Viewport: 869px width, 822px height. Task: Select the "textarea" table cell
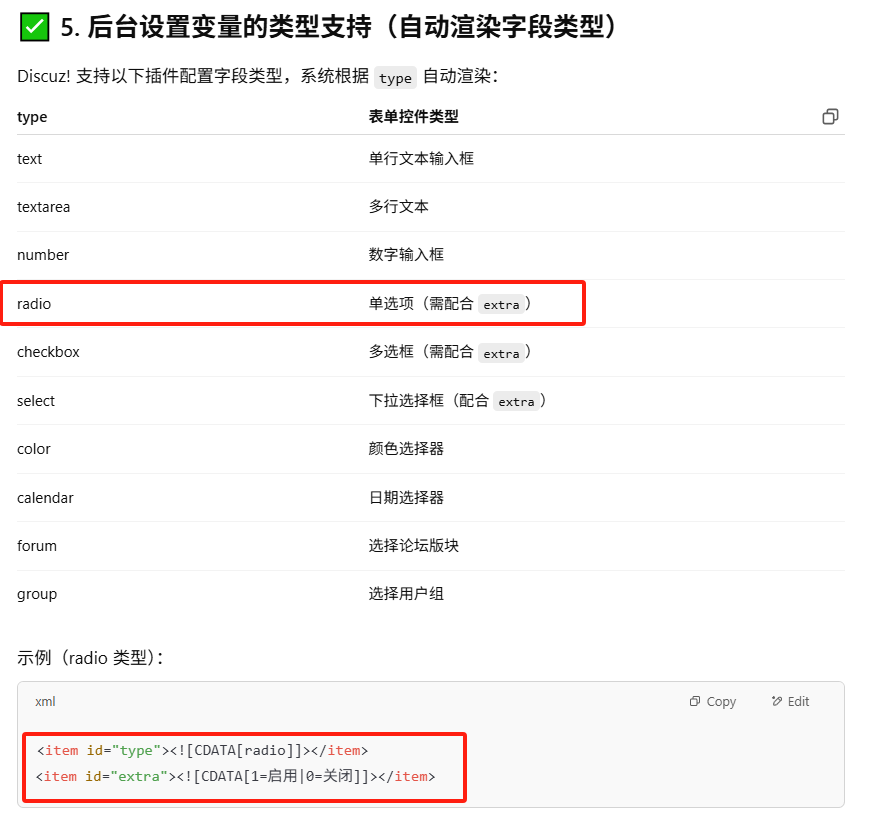pyautogui.click(x=43, y=207)
